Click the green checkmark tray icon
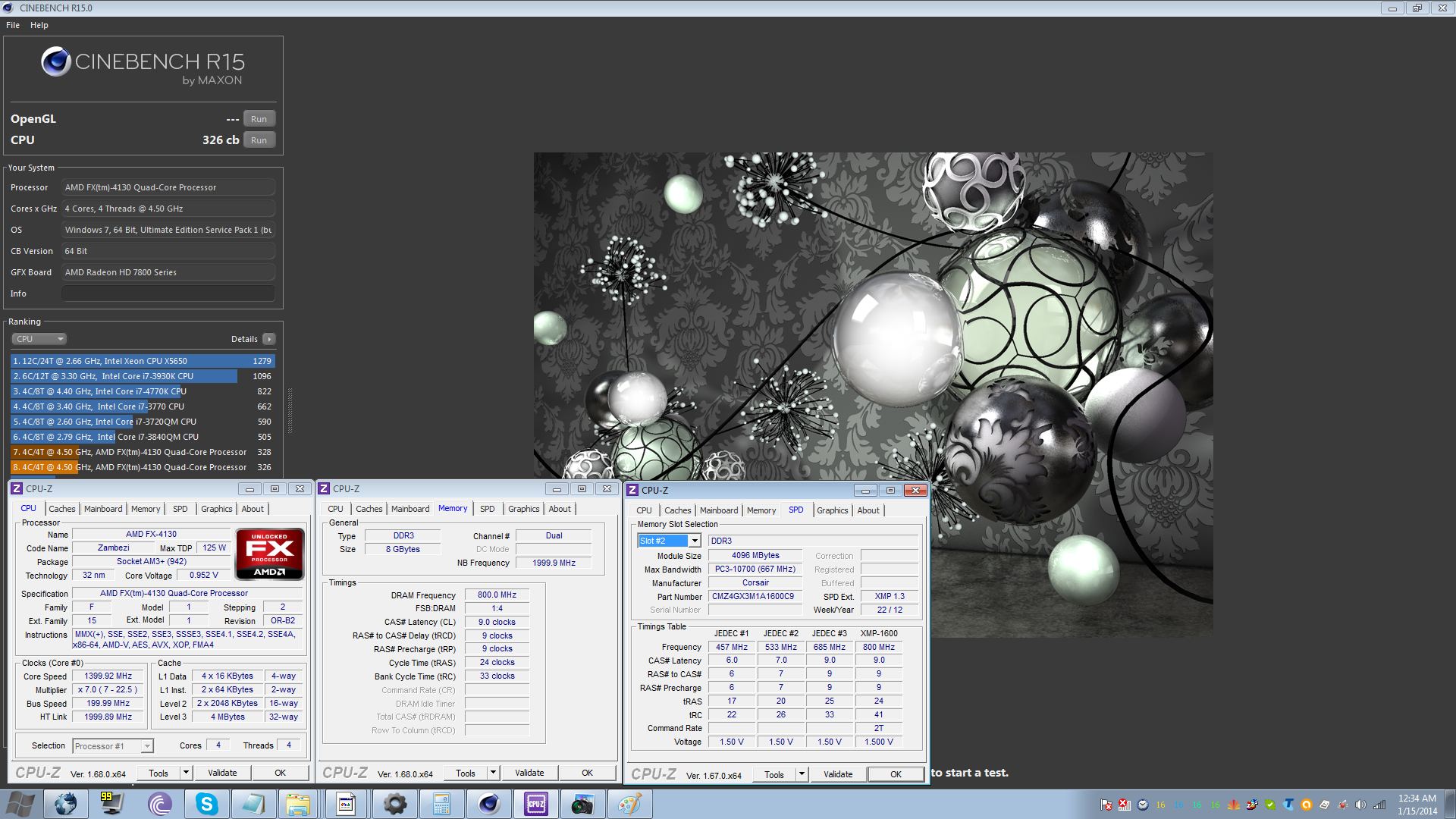The height and width of the screenshot is (819, 1456). [1270, 805]
